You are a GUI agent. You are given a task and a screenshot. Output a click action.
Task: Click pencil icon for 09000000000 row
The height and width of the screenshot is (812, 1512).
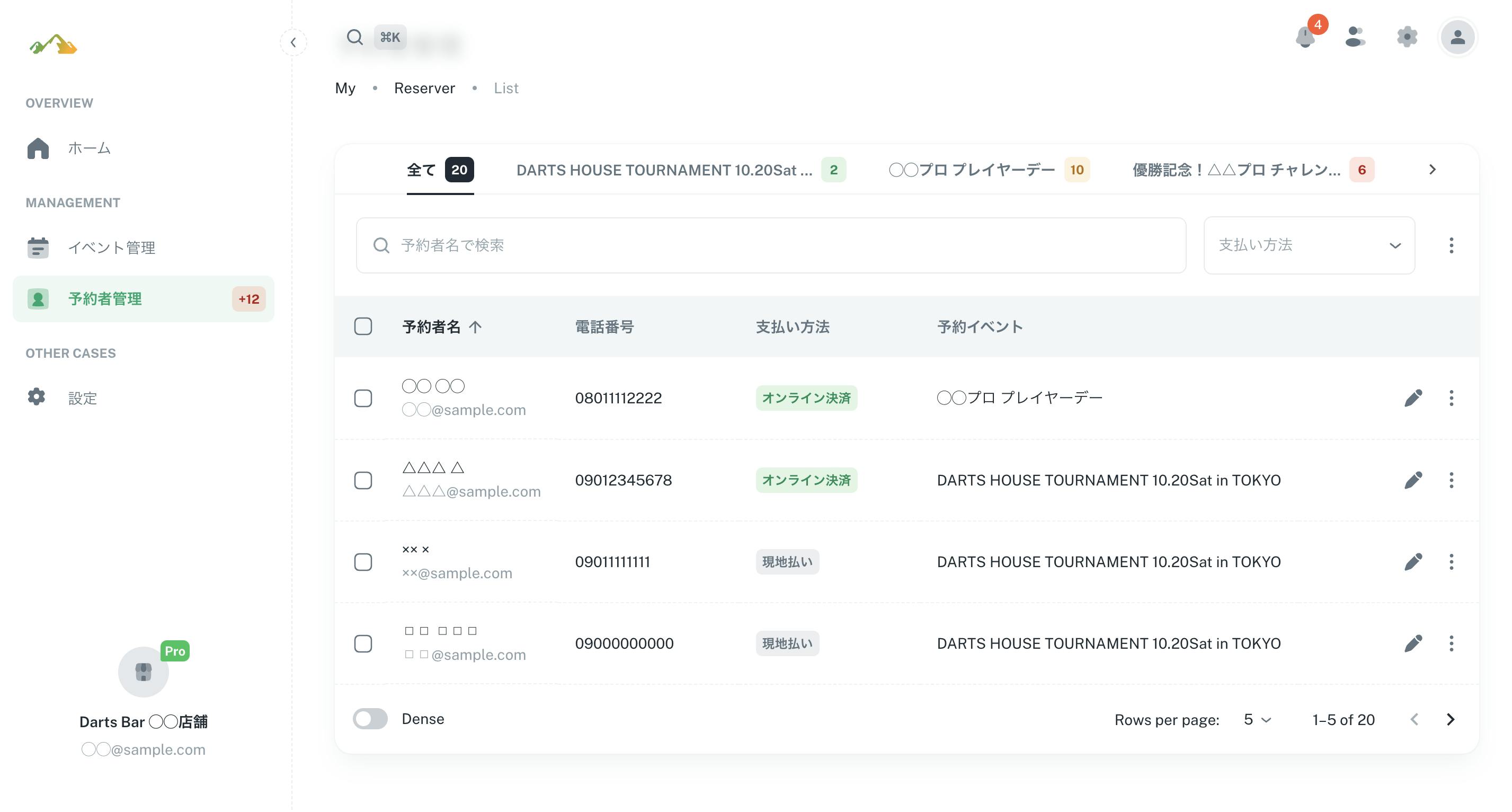click(x=1413, y=643)
